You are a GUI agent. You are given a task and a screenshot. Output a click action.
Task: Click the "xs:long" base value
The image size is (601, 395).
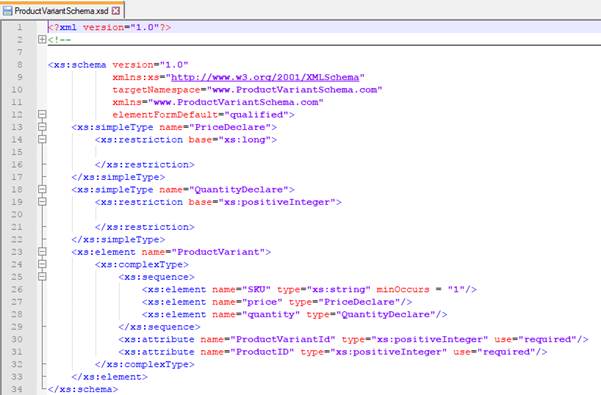pyautogui.click(x=245, y=139)
